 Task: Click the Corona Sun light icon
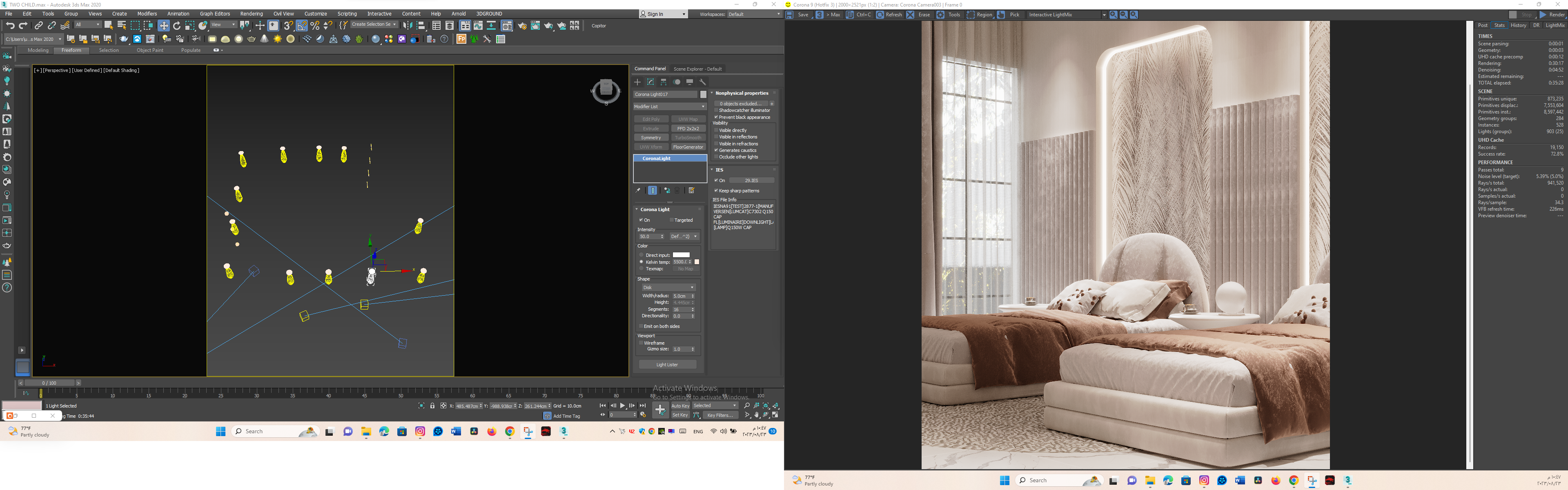[278, 39]
